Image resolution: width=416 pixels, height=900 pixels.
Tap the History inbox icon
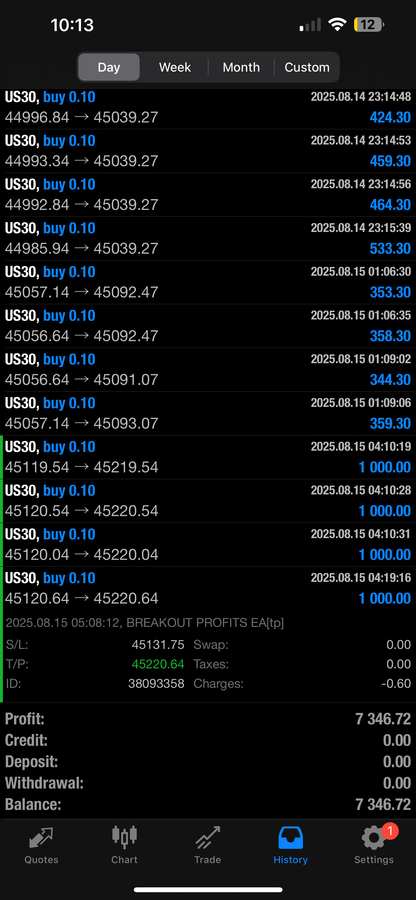coord(290,838)
